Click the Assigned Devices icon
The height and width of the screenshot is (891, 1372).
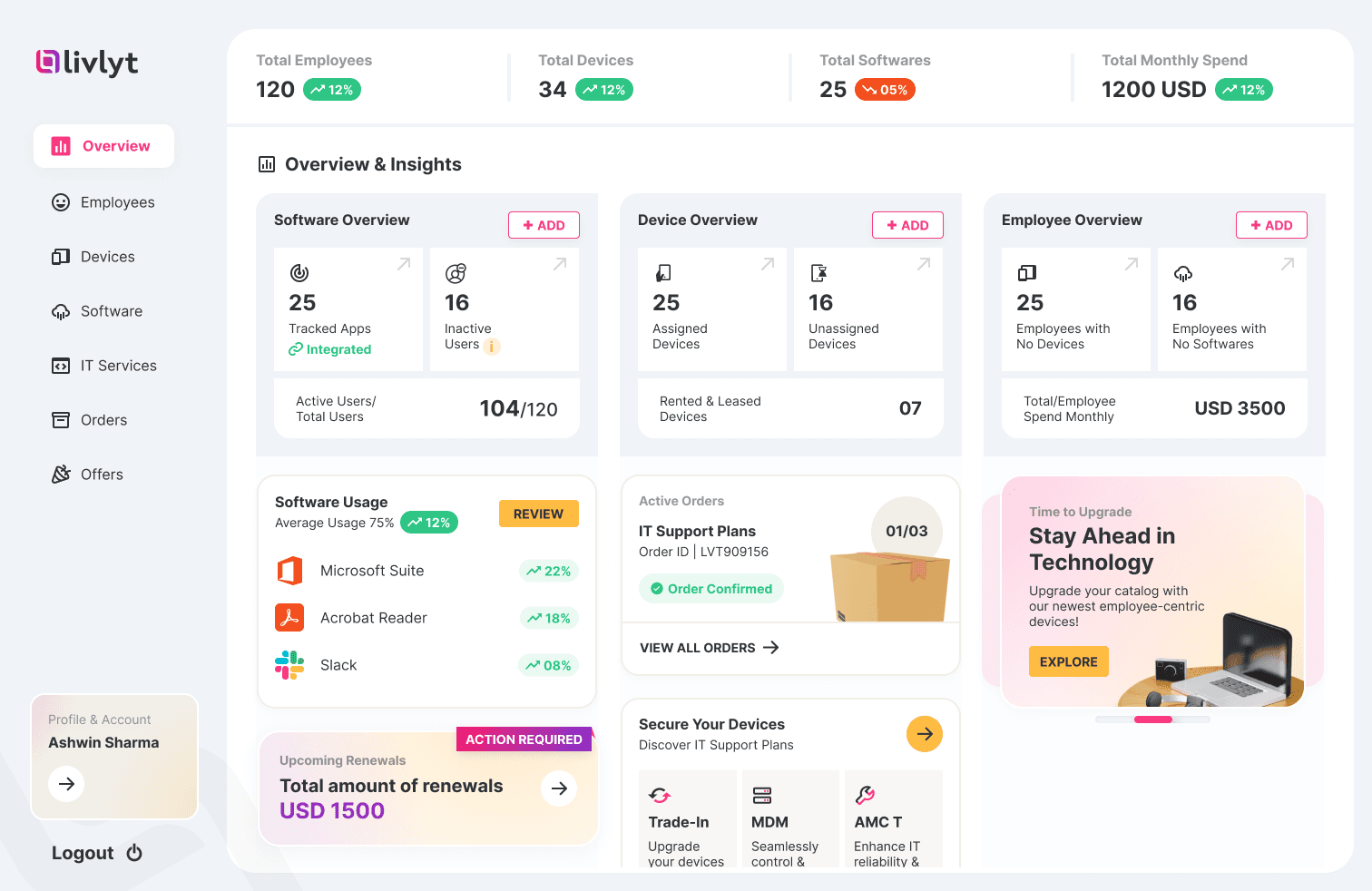(663, 273)
